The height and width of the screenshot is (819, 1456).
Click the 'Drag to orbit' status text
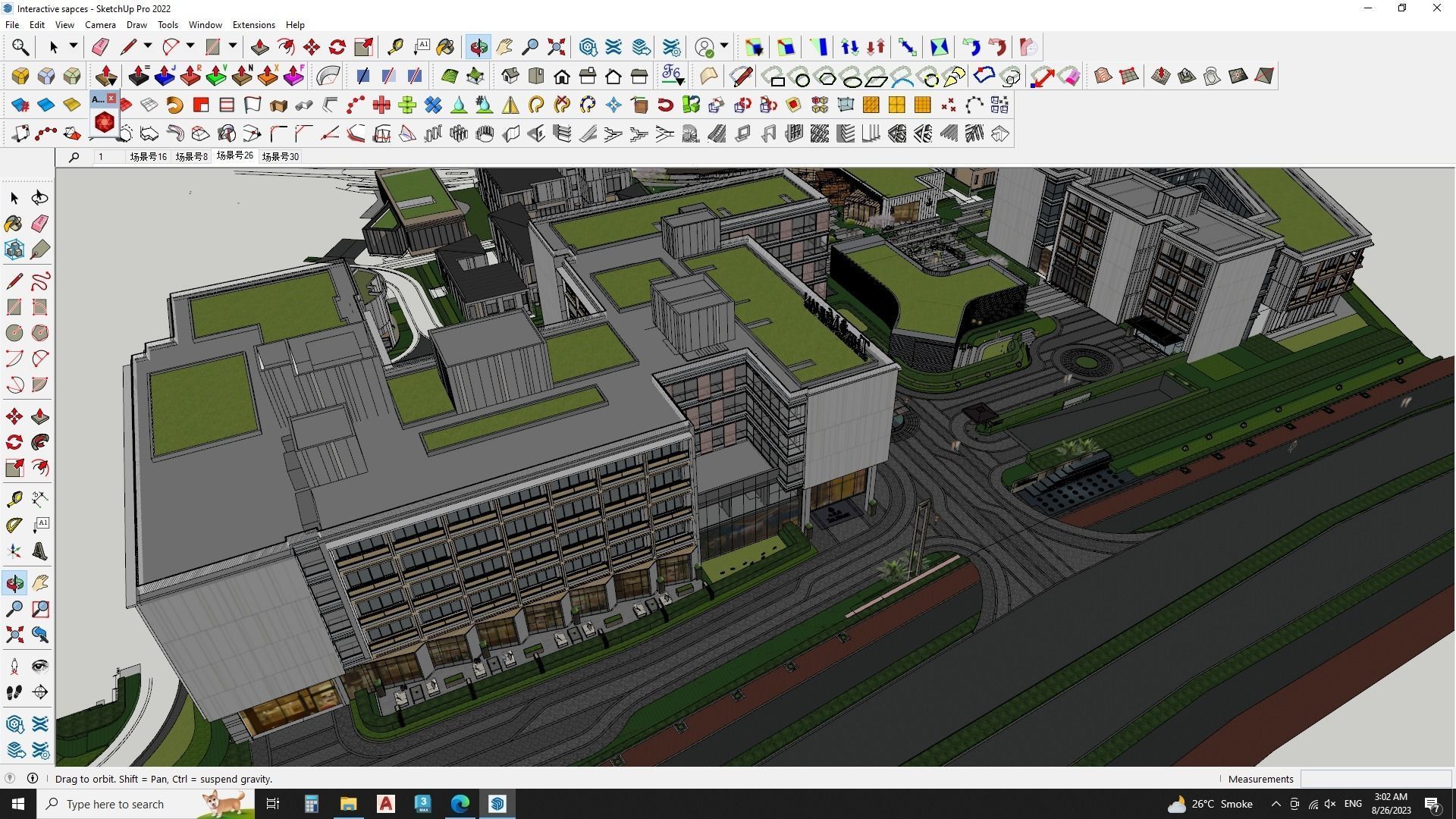163,779
